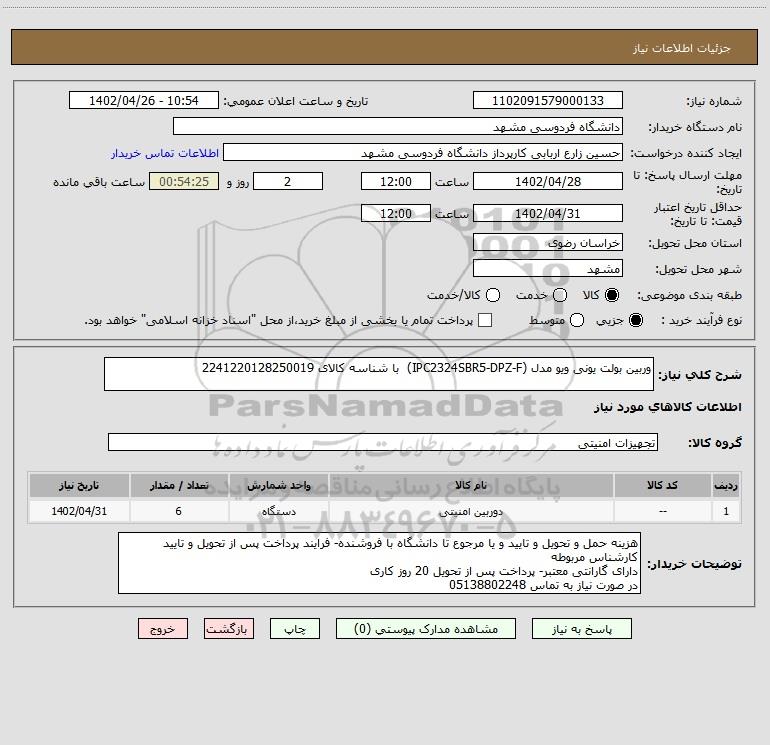Click the دوربین امنیتی cell in the table

471,511
